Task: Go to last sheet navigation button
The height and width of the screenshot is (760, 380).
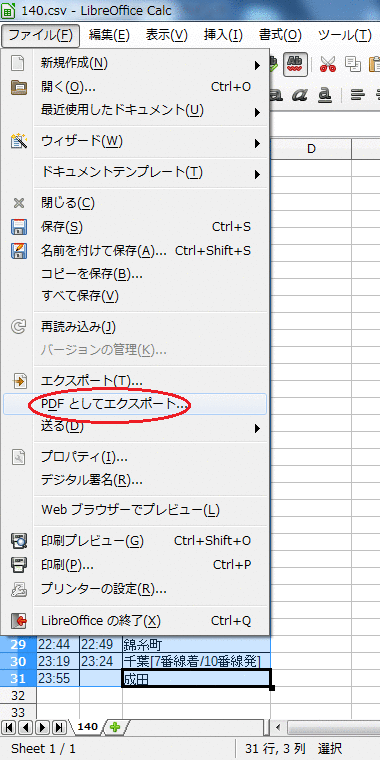Action: tap(59, 727)
